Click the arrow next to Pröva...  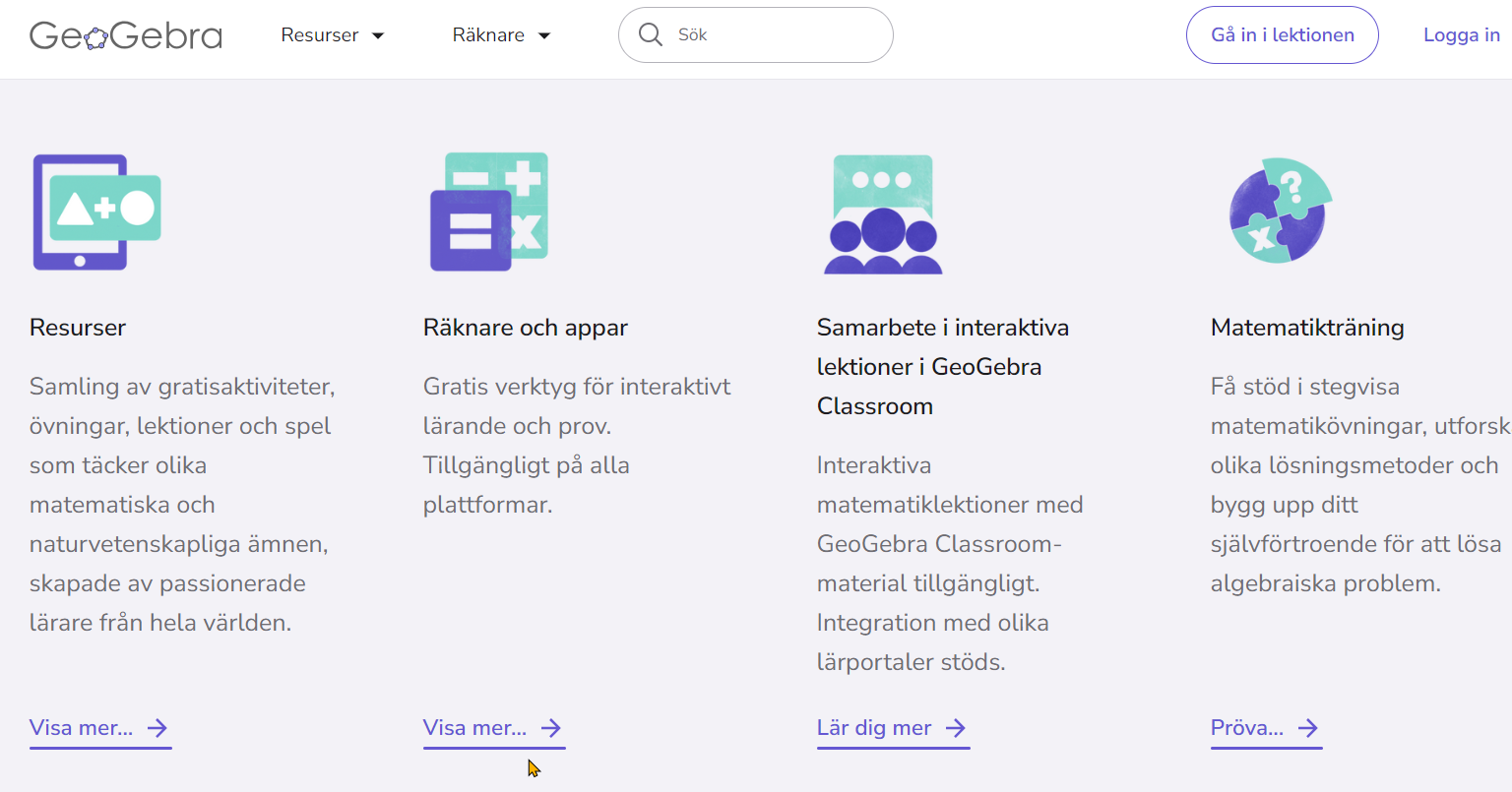coord(1307,728)
